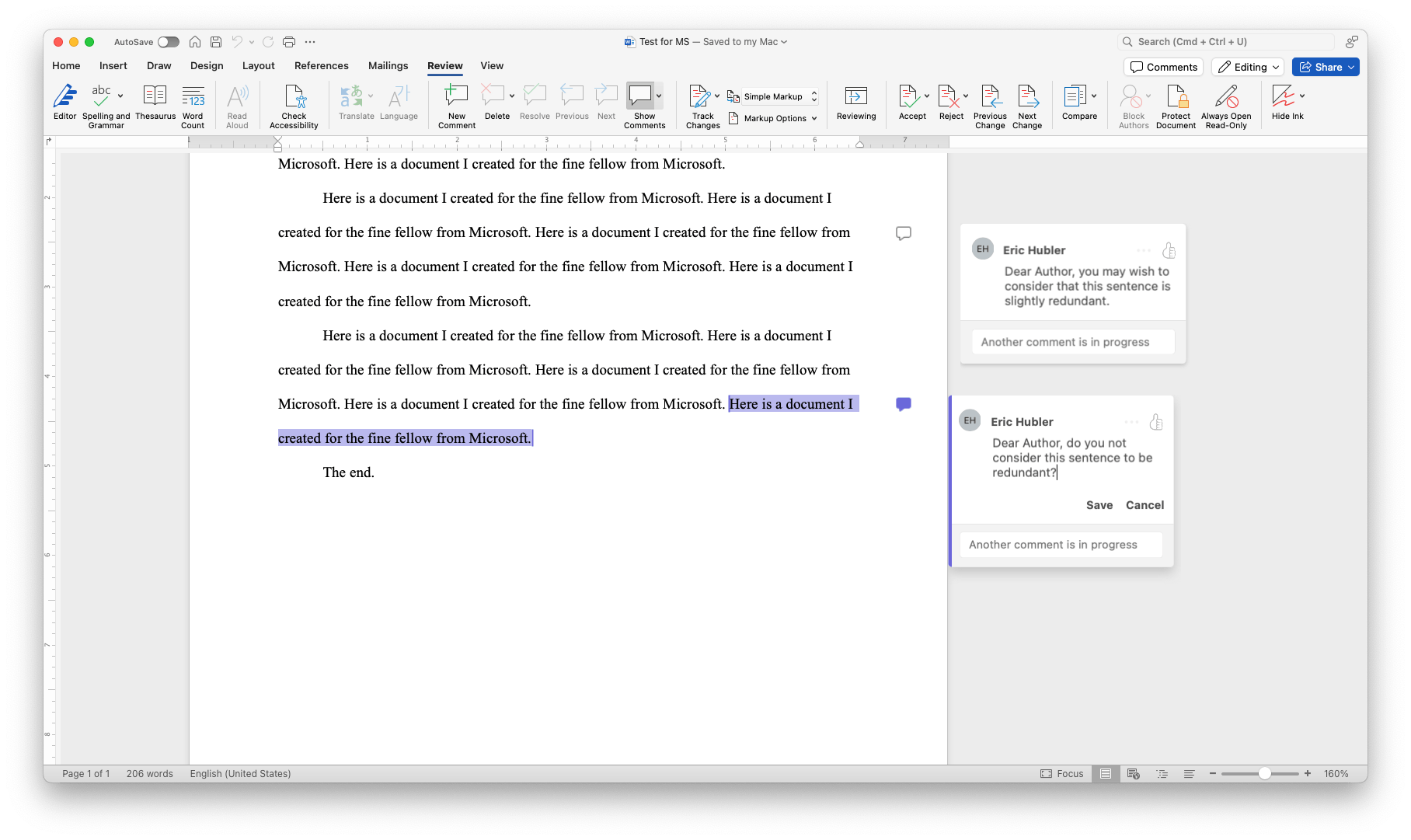
Task: Open the Comments pane button
Action: (x=1163, y=67)
